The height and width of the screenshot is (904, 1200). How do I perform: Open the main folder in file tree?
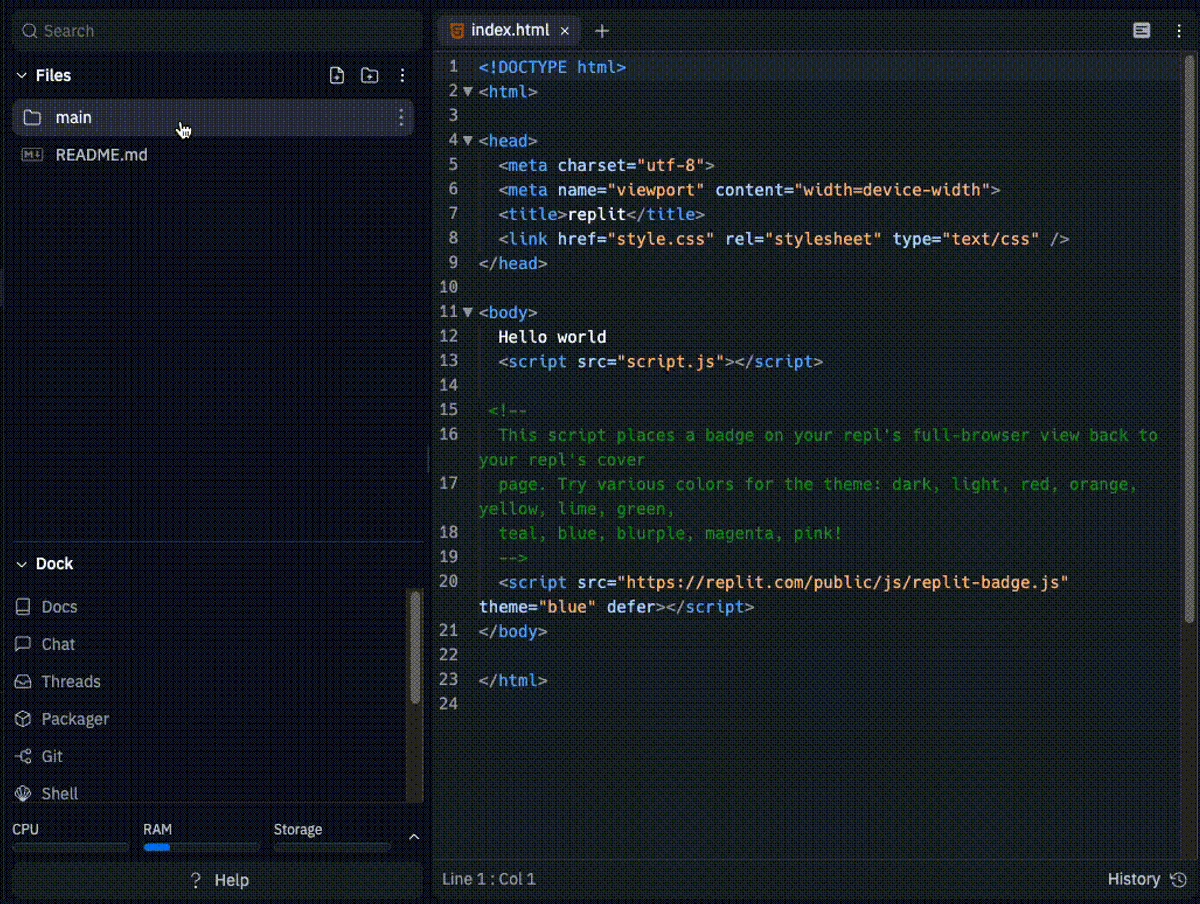pos(213,118)
